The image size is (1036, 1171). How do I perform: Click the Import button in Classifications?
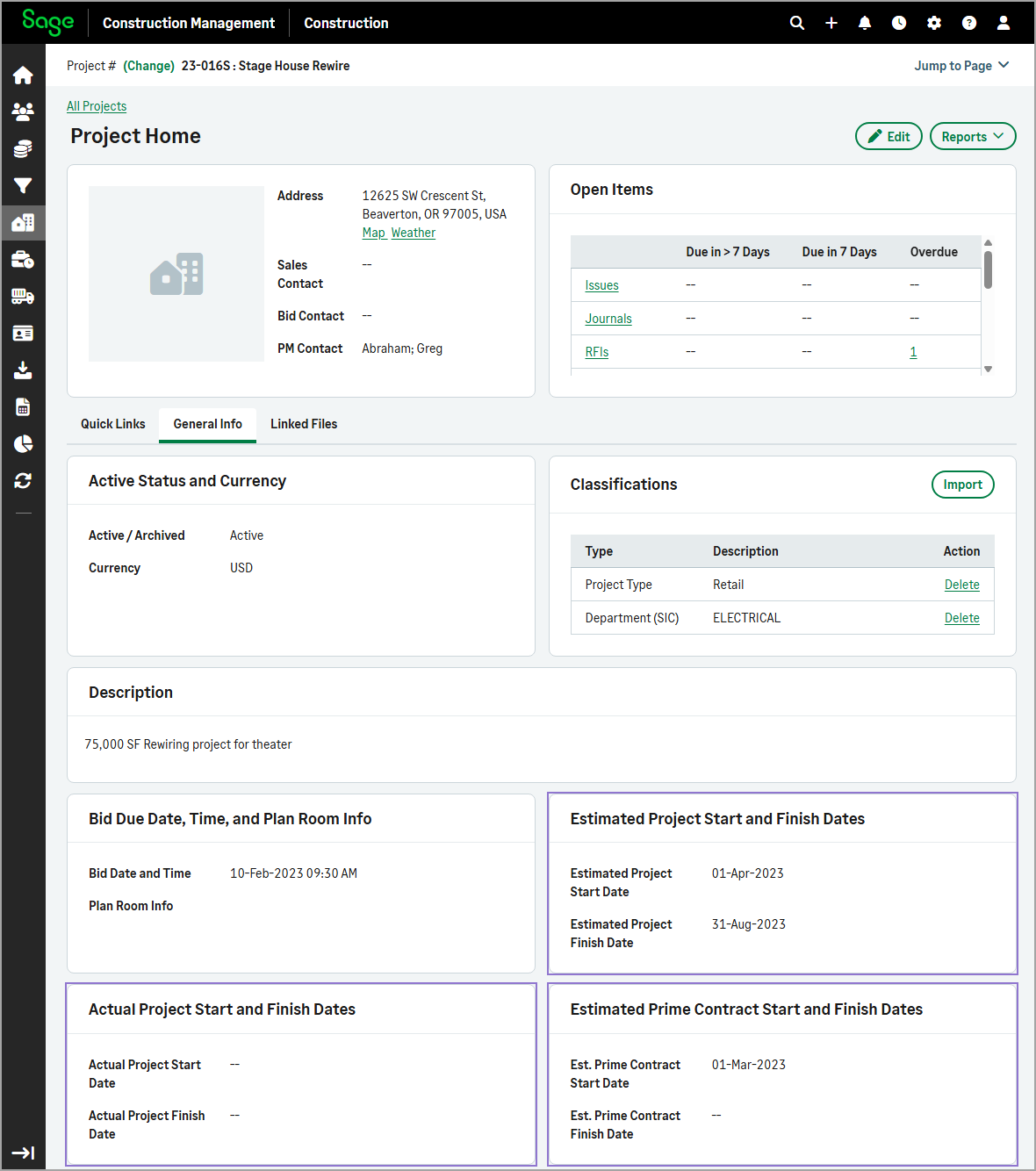point(962,485)
